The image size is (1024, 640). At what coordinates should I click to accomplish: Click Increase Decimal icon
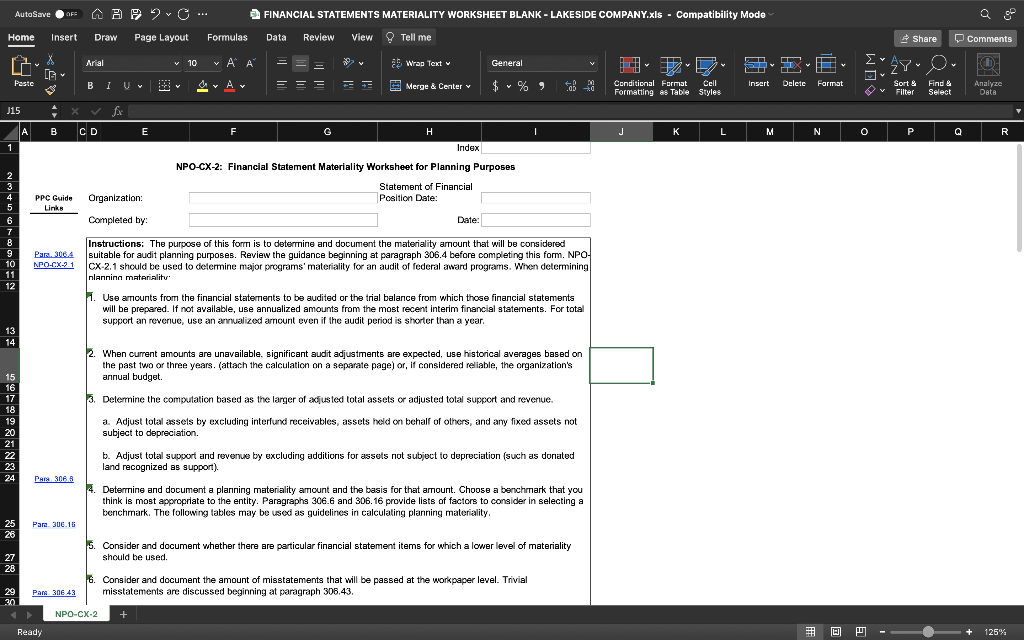[x=570, y=86]
